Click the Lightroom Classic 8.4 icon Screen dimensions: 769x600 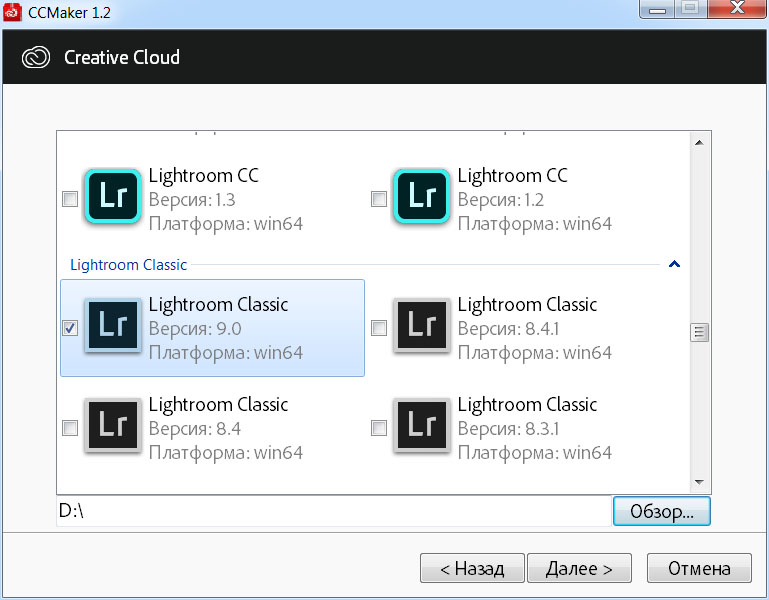point(113,425)
